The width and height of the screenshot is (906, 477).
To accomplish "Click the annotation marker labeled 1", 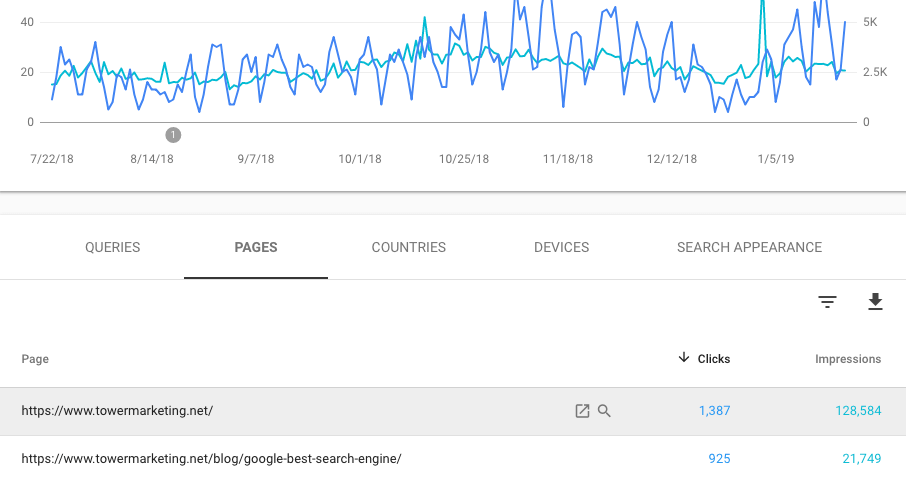I will pos(173,135).
